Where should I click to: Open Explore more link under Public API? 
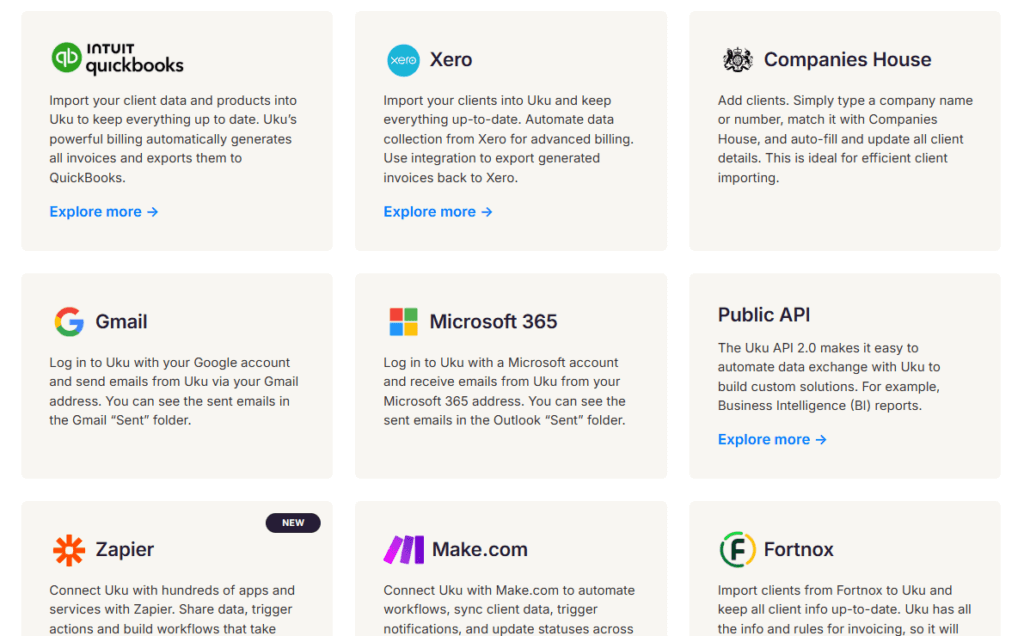point(772,440)
